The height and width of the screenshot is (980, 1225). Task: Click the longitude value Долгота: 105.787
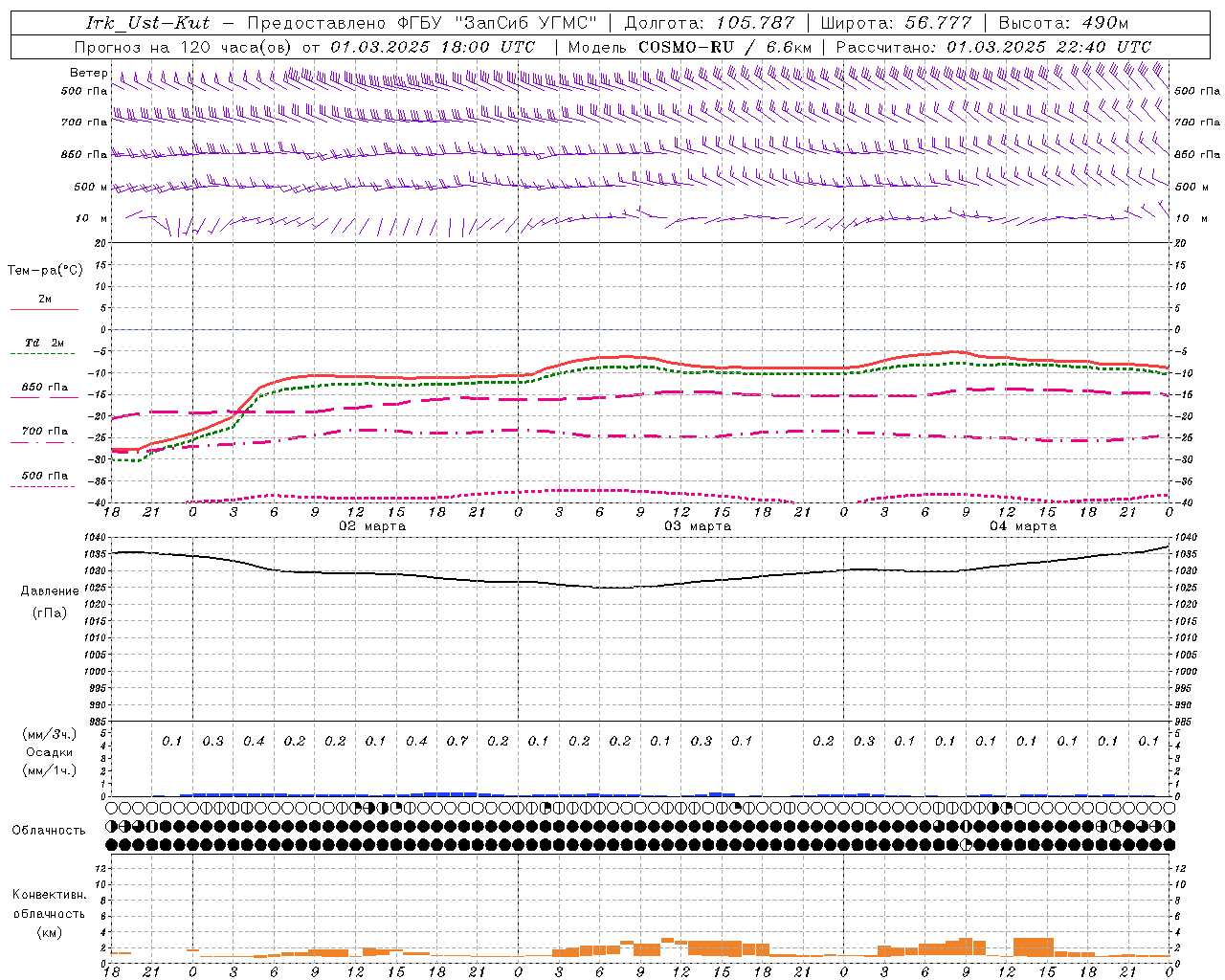click(x=709, y=23)
